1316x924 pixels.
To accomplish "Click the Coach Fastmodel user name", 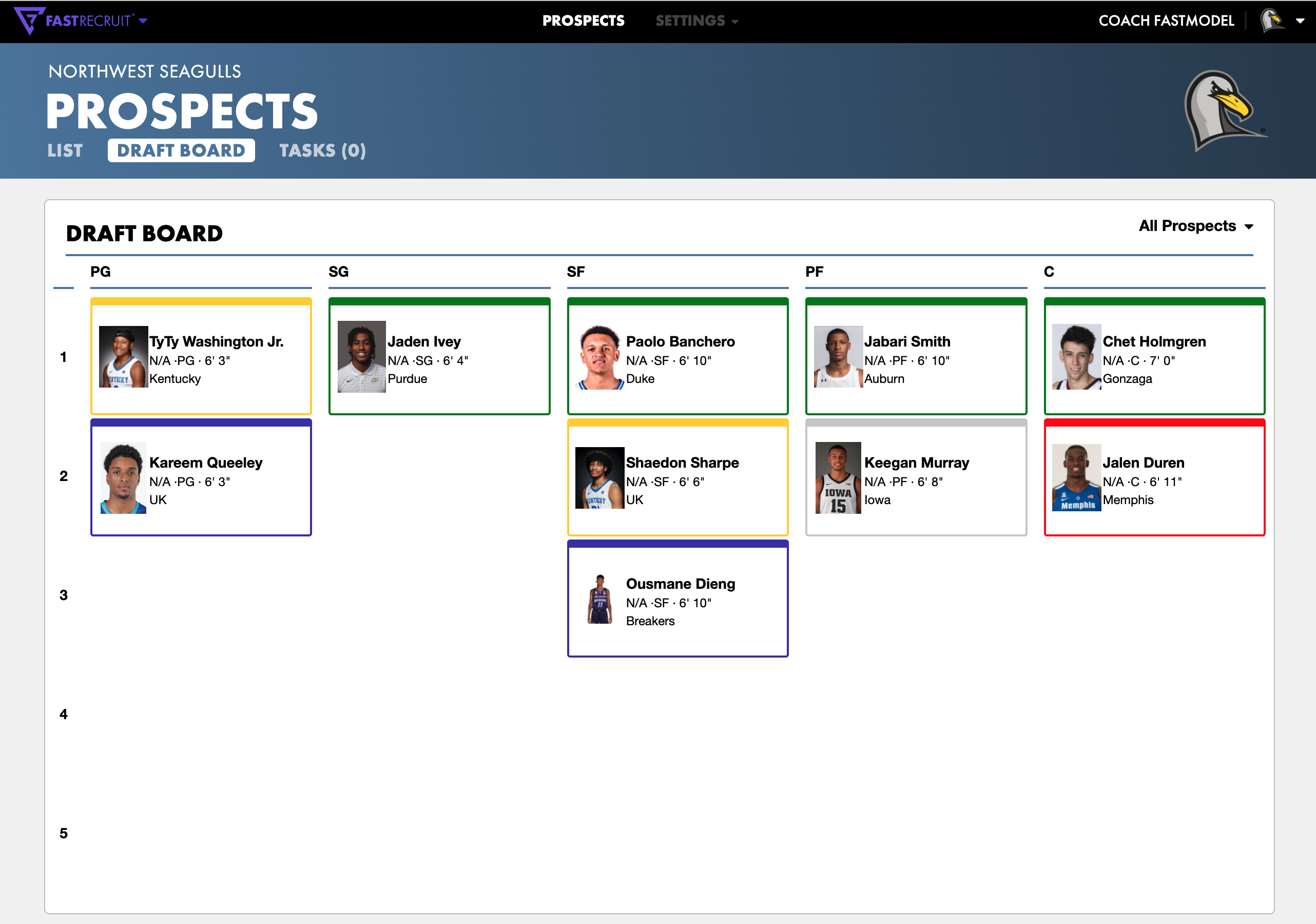I will [x=1166, y=21].
